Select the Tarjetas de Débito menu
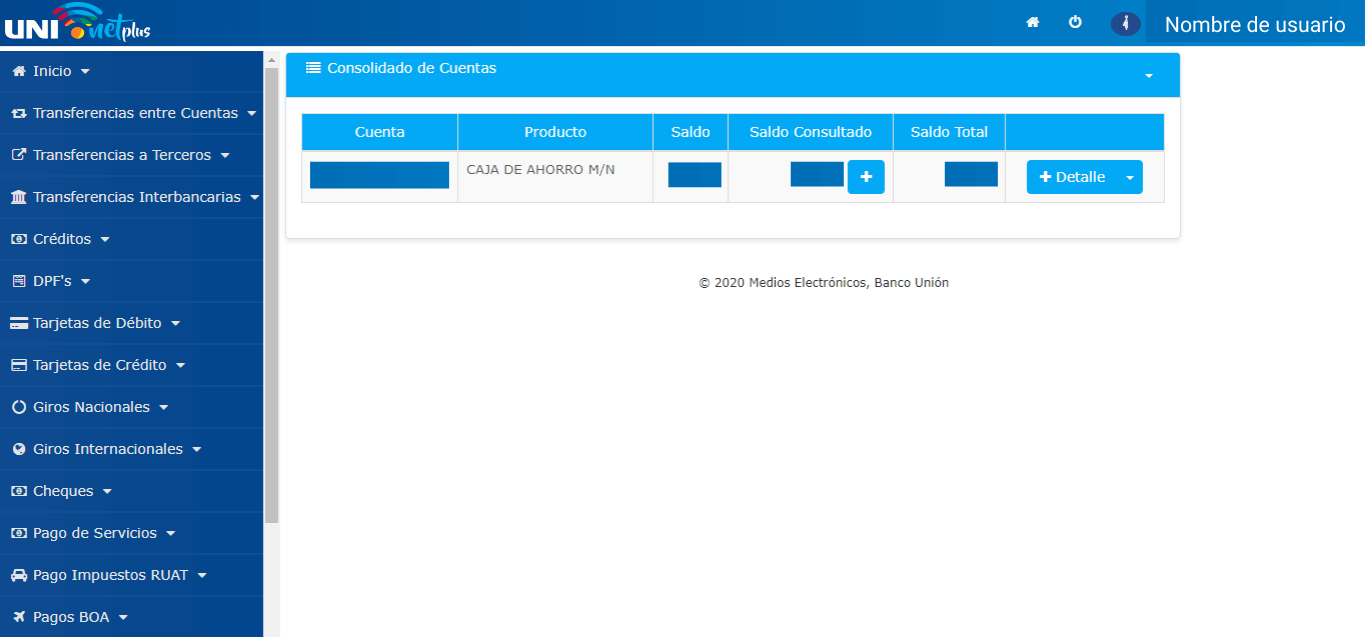The height and width of the screenshot is (637, 1365). 97,324
